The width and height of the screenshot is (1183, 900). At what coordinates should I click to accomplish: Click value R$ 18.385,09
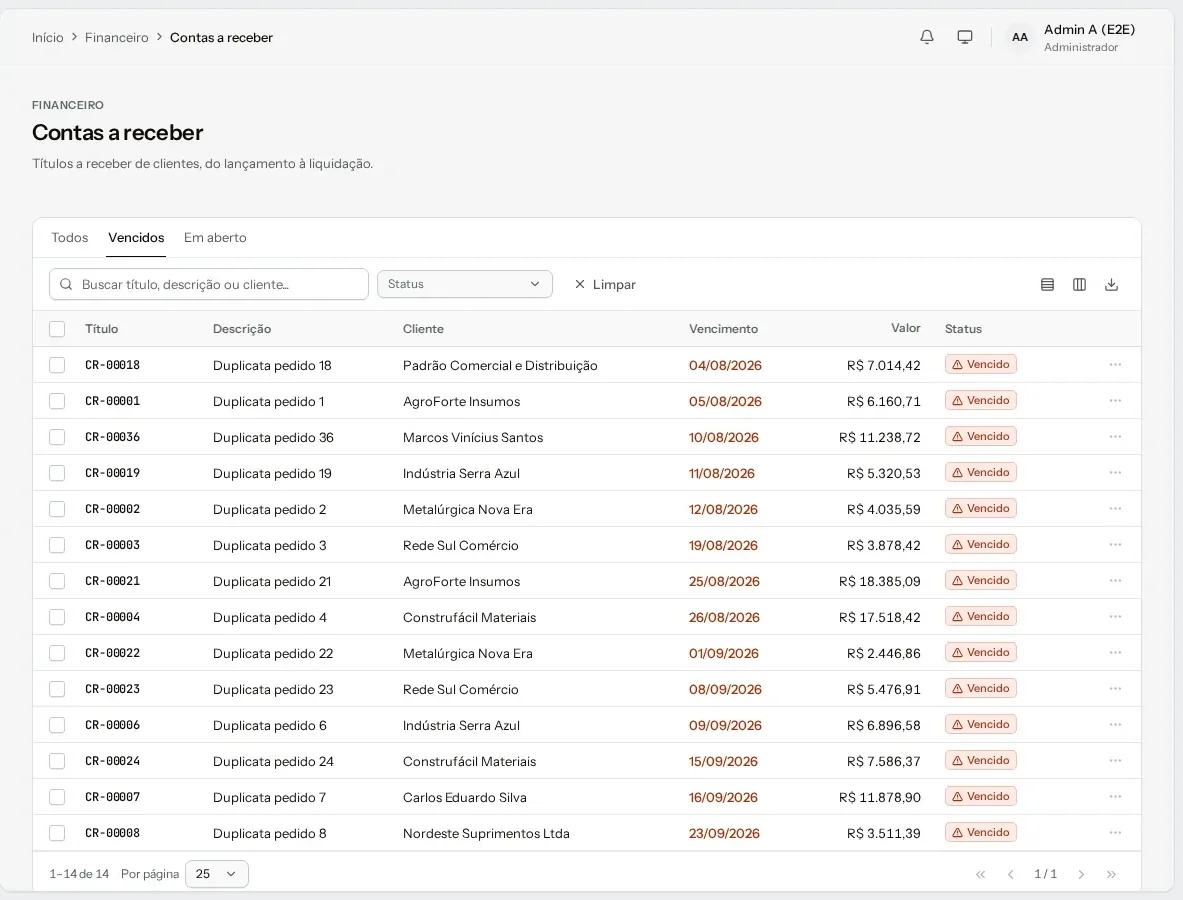point(879,582)
